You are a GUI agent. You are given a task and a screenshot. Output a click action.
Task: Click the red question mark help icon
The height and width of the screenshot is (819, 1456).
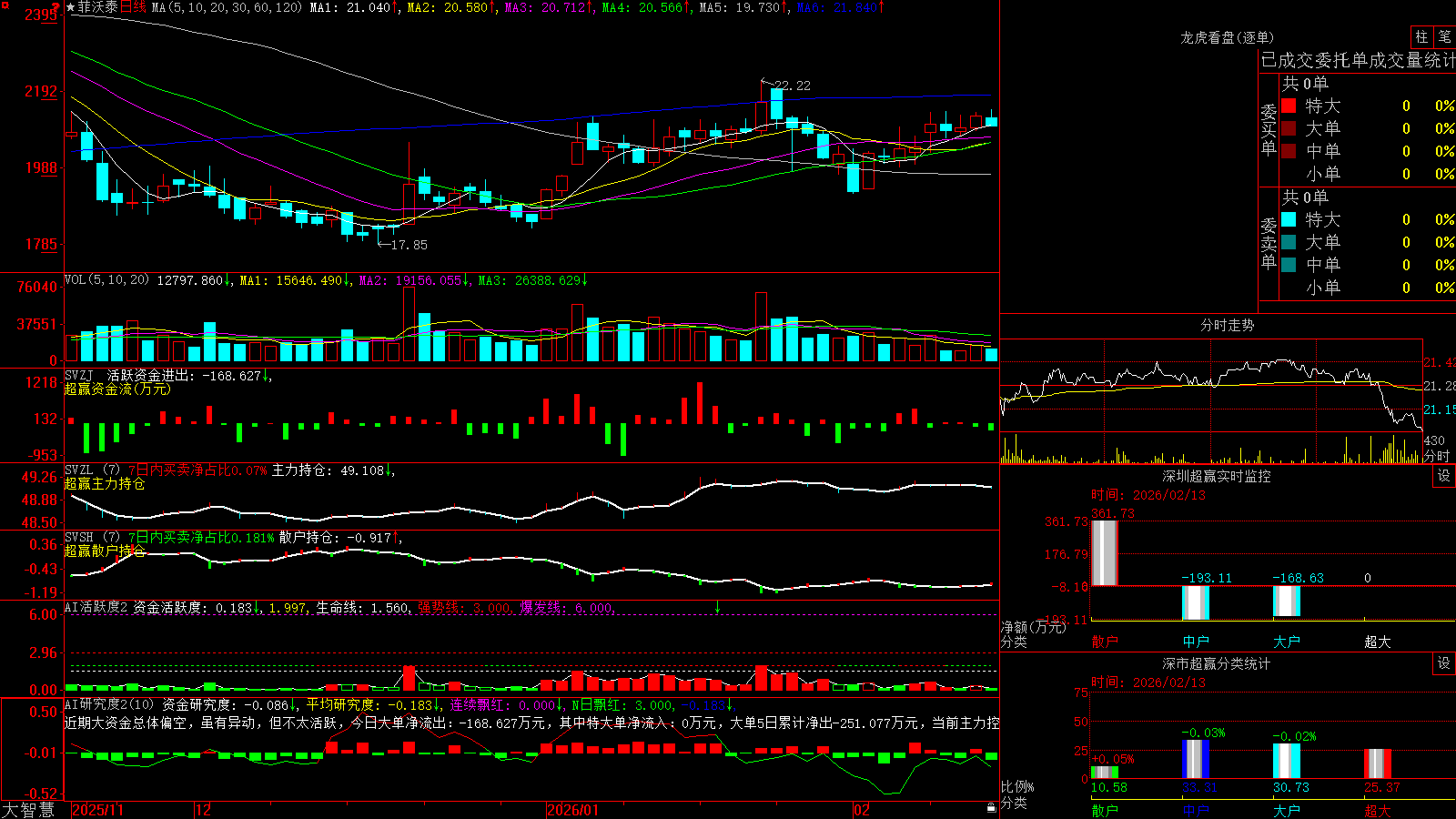56,7
